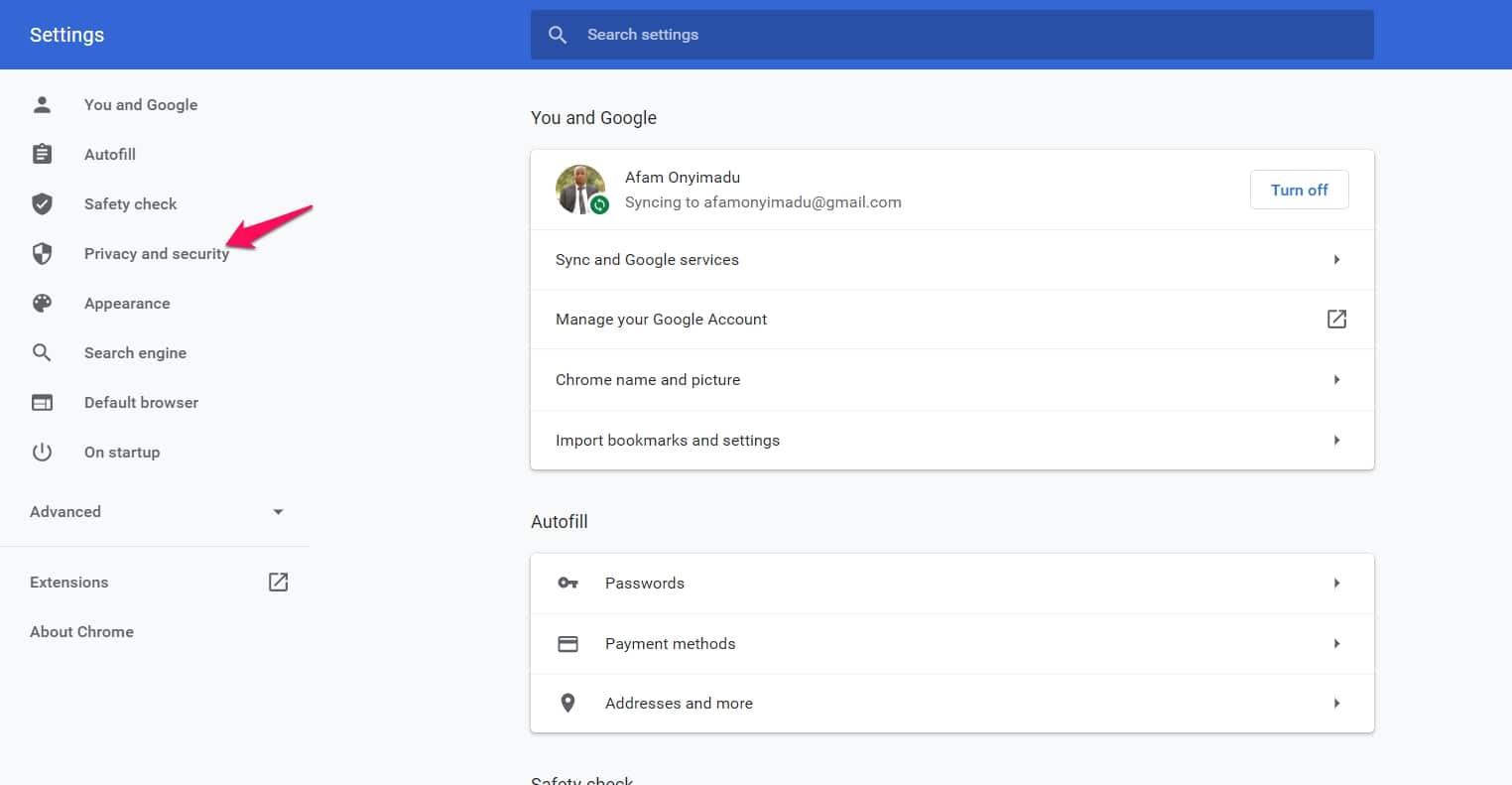The image size is (1512, 785).
Task: Open Chrome name and picture row
Action: click(952, 379)
